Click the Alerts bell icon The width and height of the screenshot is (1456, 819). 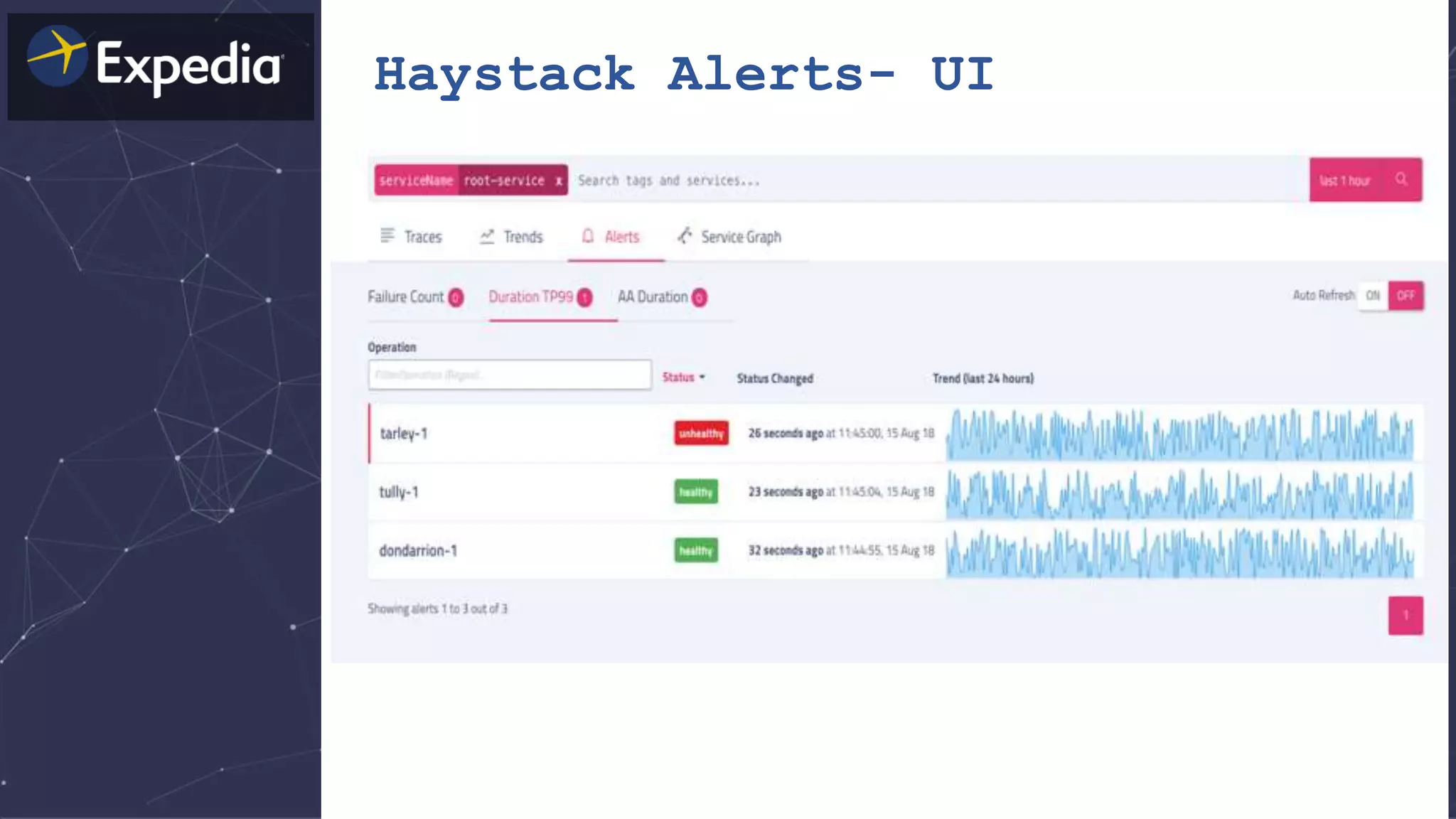pos(588,235)
